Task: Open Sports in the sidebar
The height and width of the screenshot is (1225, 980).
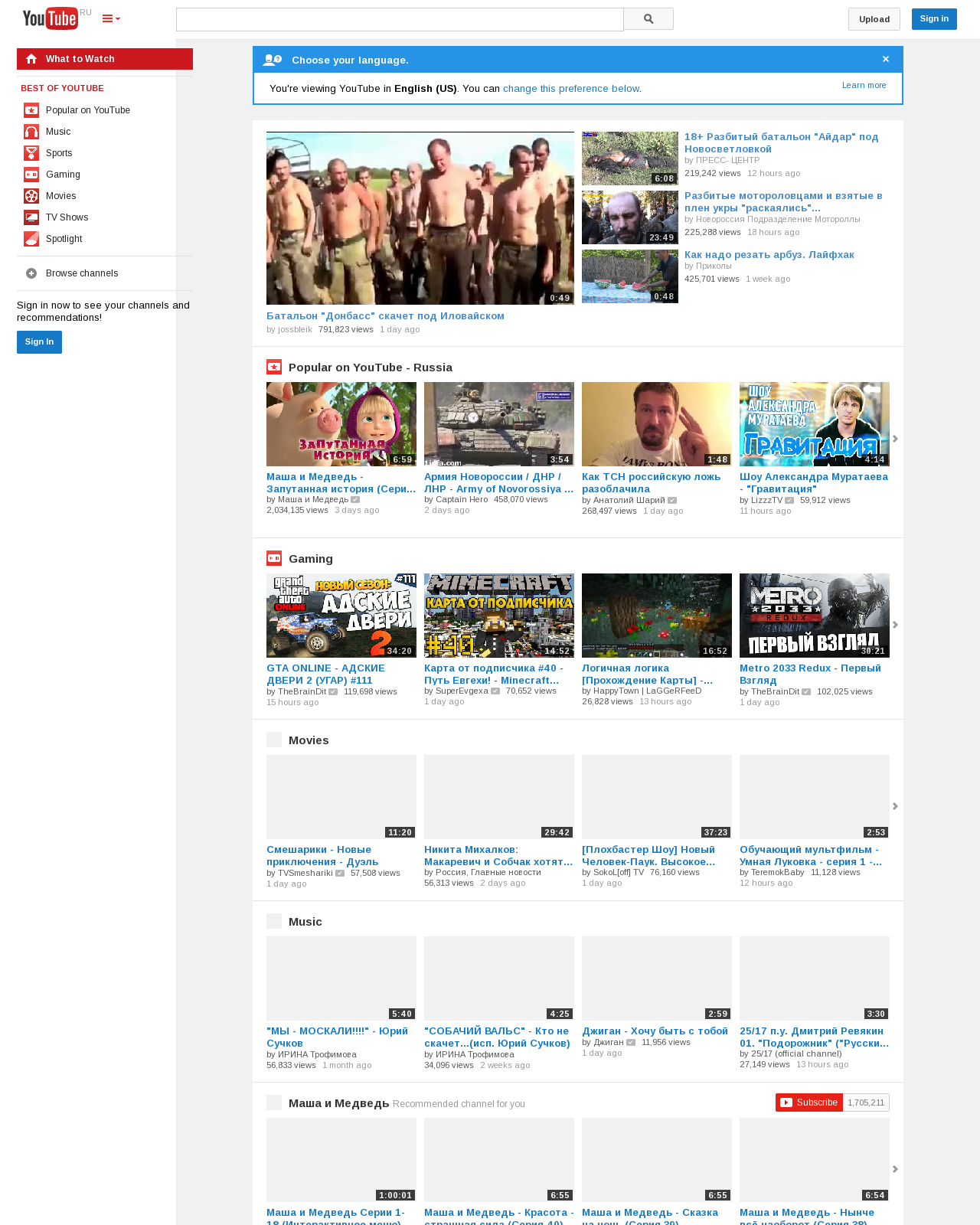Action: coord(59,153)
